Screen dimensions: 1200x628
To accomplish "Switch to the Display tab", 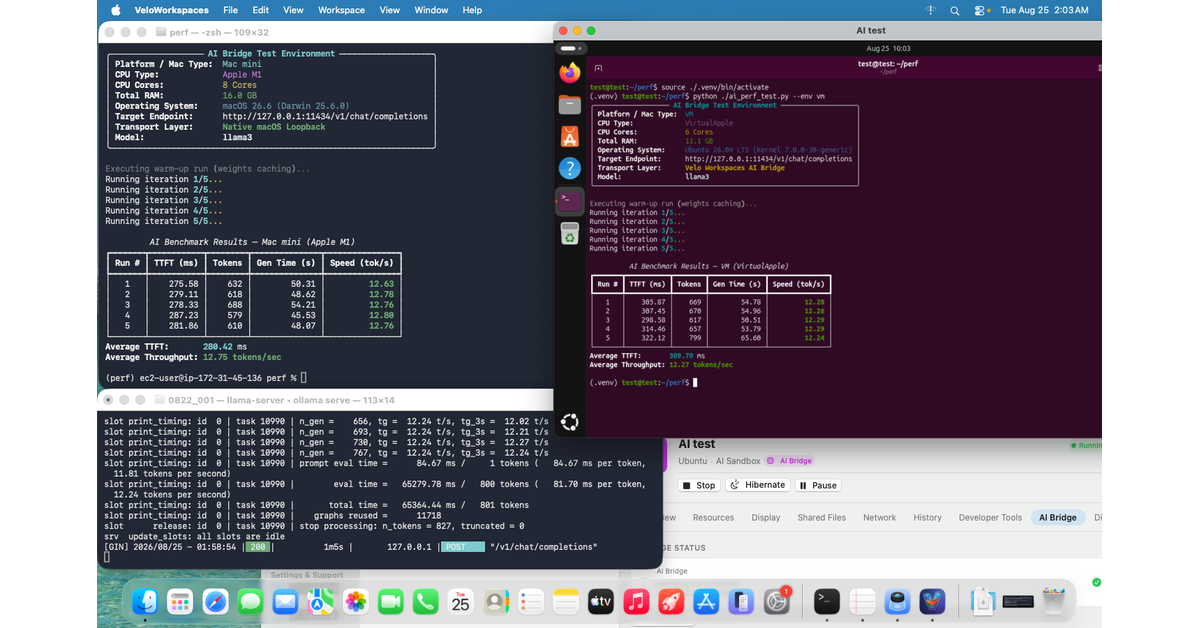I will point(766,517).
